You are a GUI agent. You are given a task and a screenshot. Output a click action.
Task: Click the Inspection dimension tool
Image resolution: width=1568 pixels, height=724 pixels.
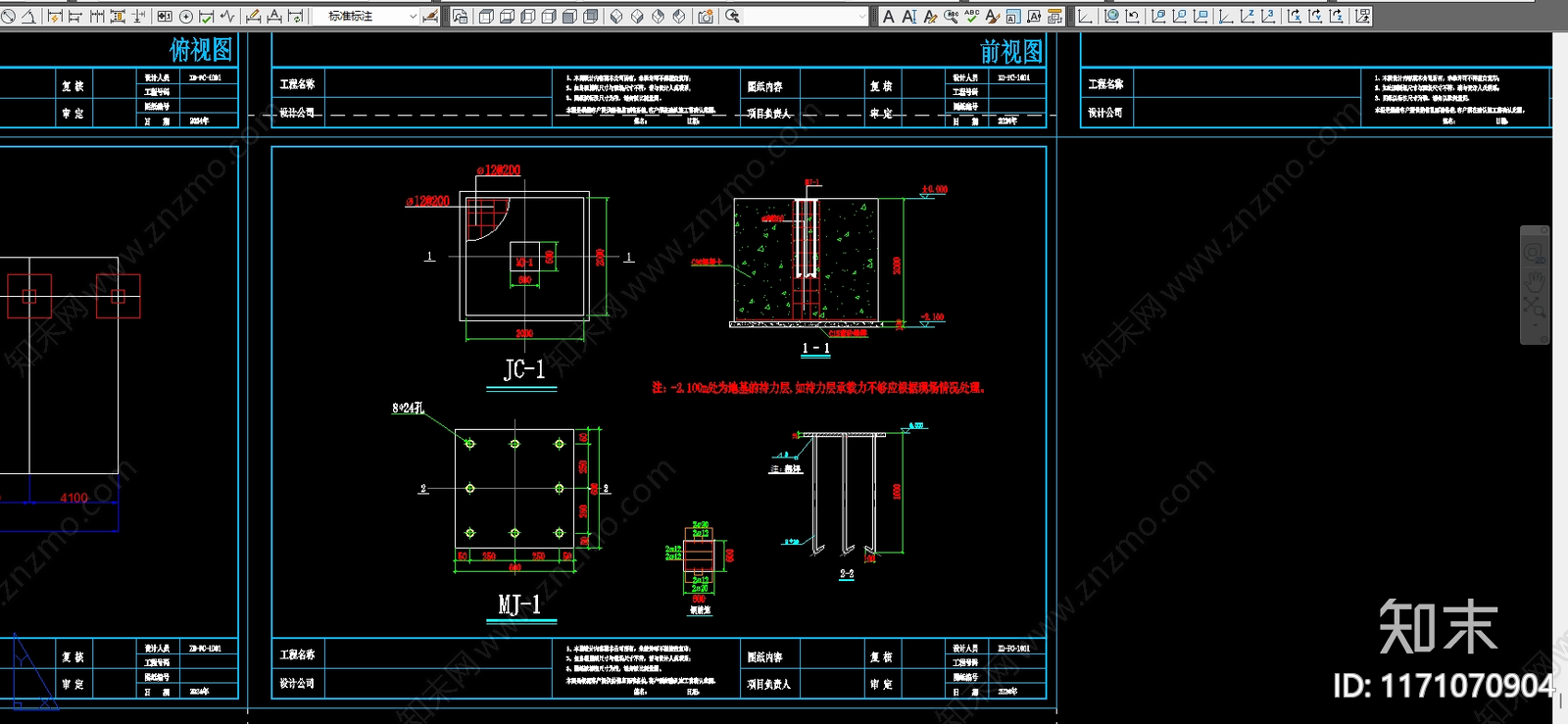click(x=207, y=17)
